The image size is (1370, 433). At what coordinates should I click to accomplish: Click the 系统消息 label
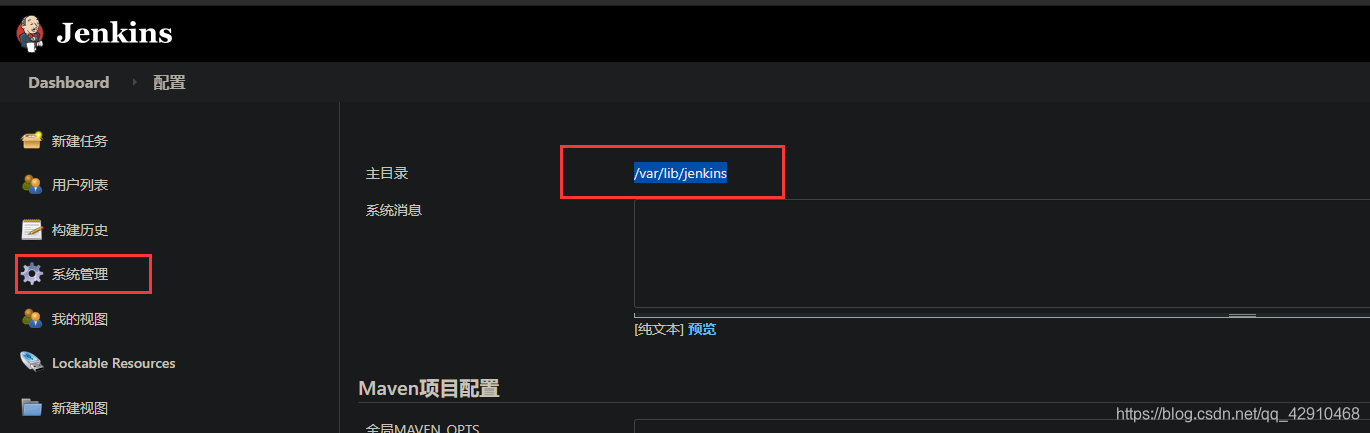(394, 210)
